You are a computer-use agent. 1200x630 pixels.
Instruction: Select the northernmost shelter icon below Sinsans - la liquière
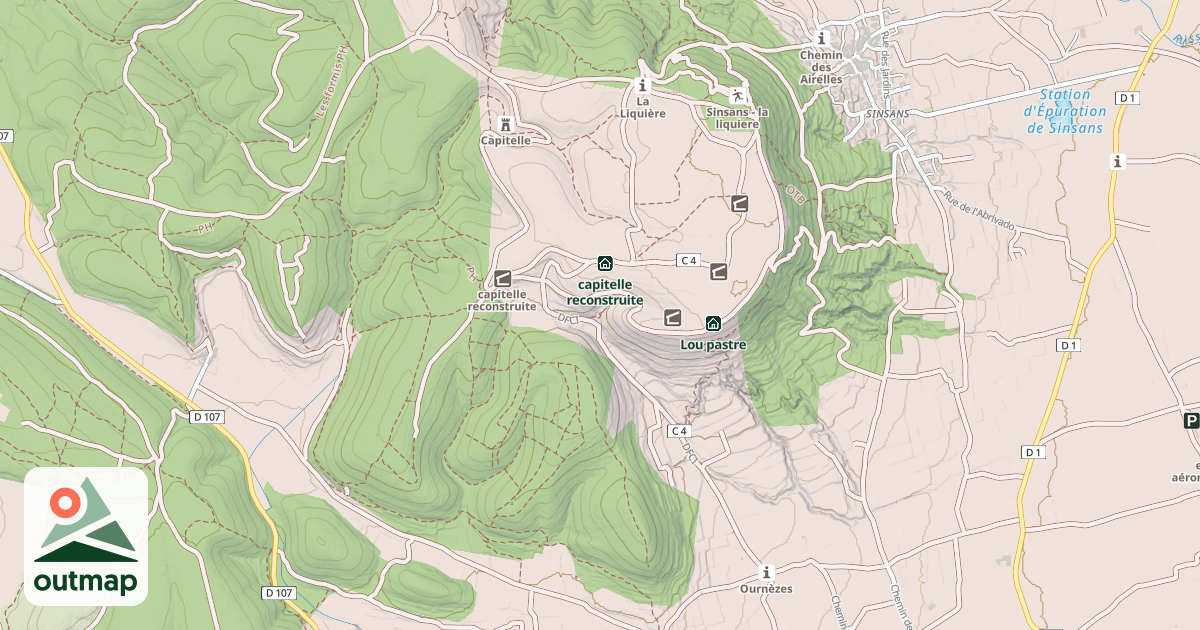coord(739,204)
